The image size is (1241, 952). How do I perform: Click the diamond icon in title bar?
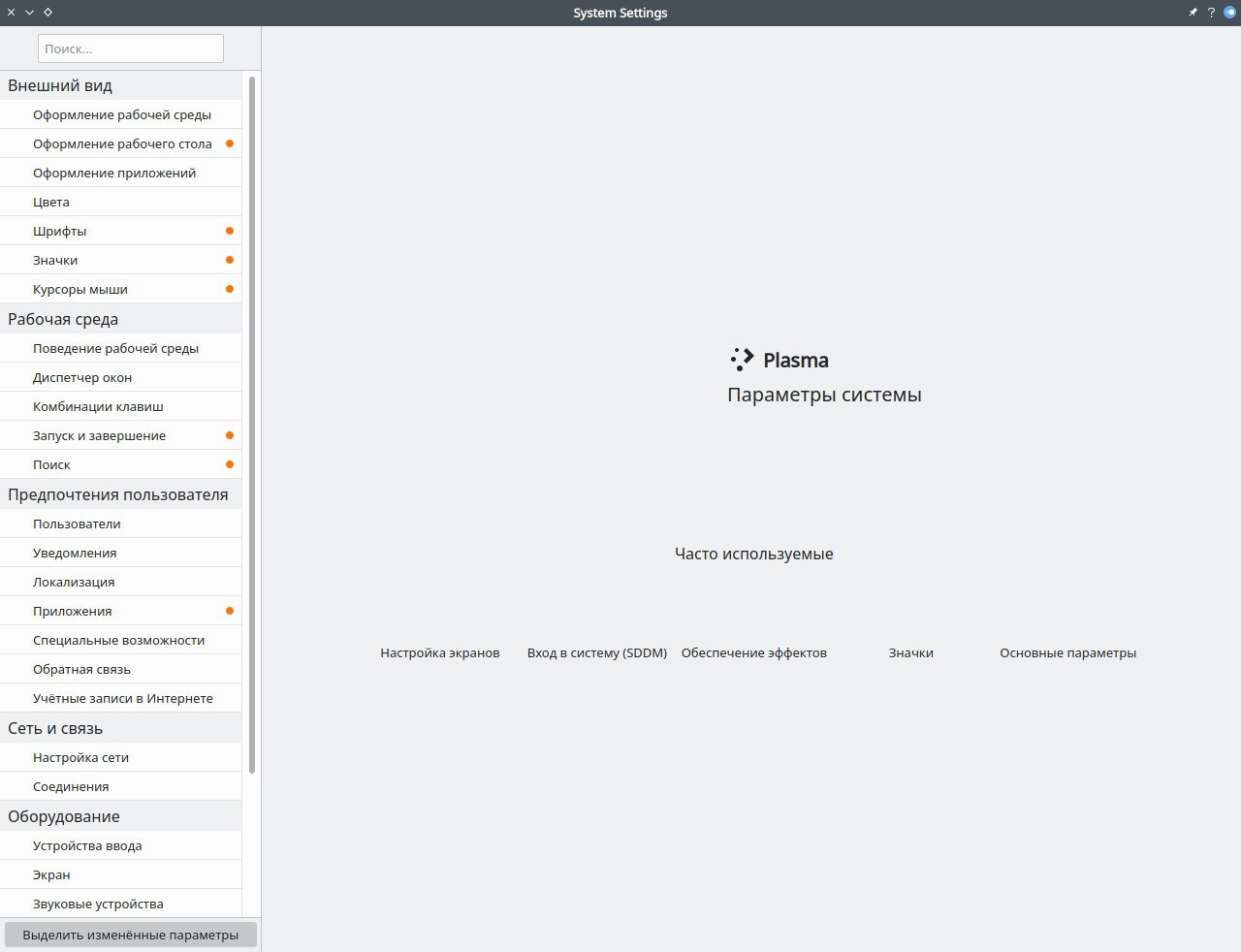pos(48,13)
